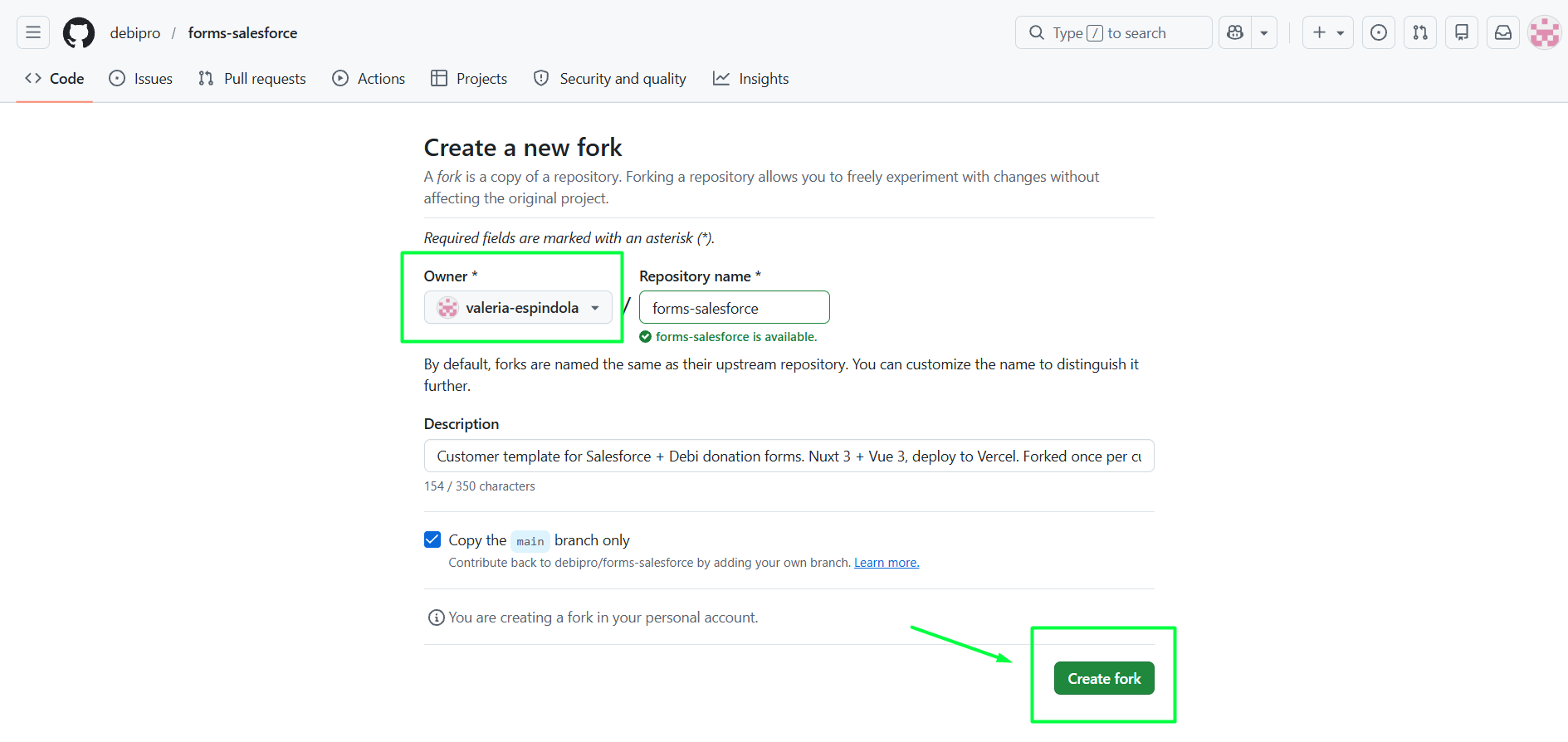Focus the 'Type / to search' box
This screenshot has height=742, width=1568.
tap(1113, 32)
